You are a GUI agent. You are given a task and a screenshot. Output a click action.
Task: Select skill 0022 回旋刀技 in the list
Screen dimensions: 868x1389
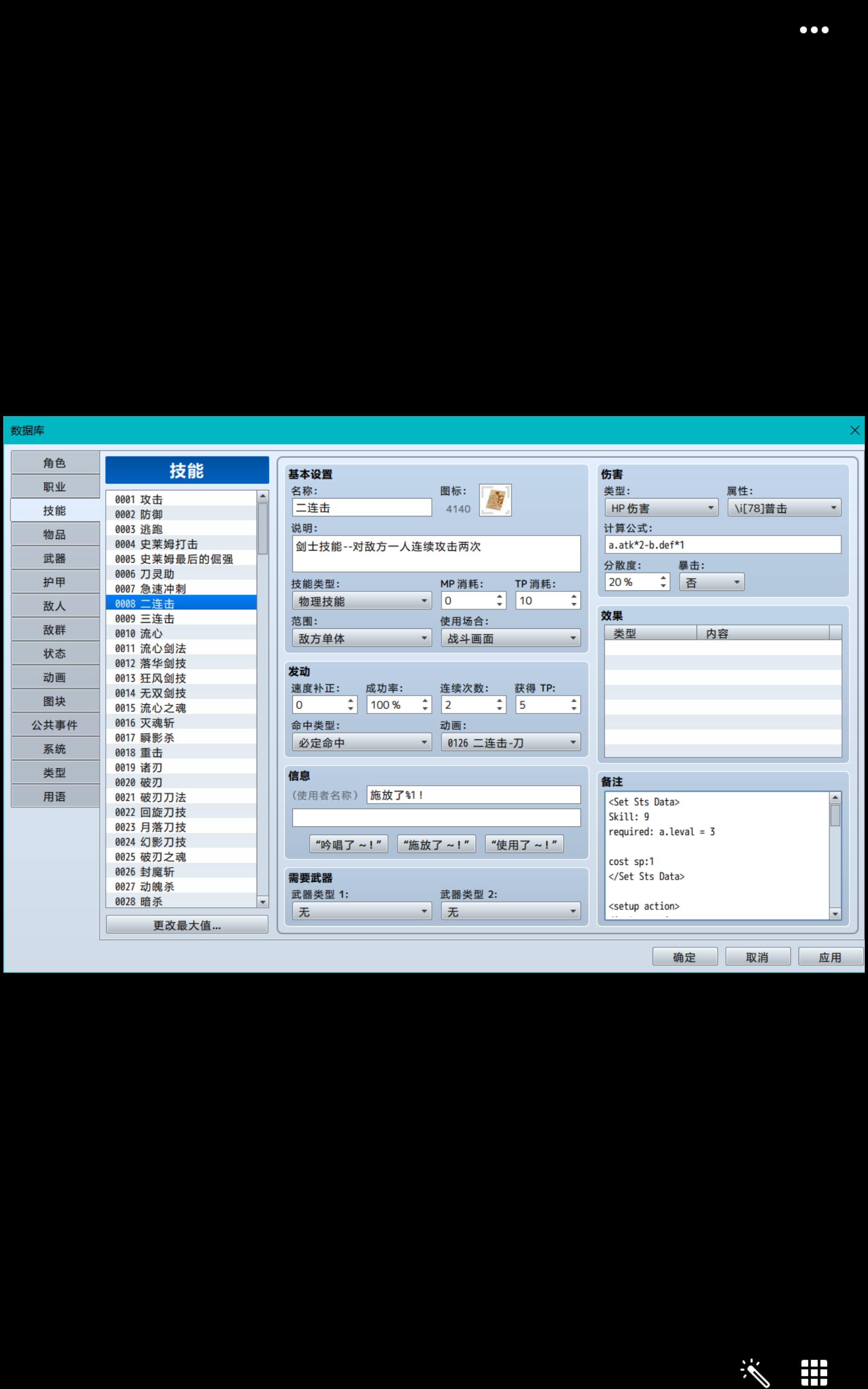click(x=181, y=812)
